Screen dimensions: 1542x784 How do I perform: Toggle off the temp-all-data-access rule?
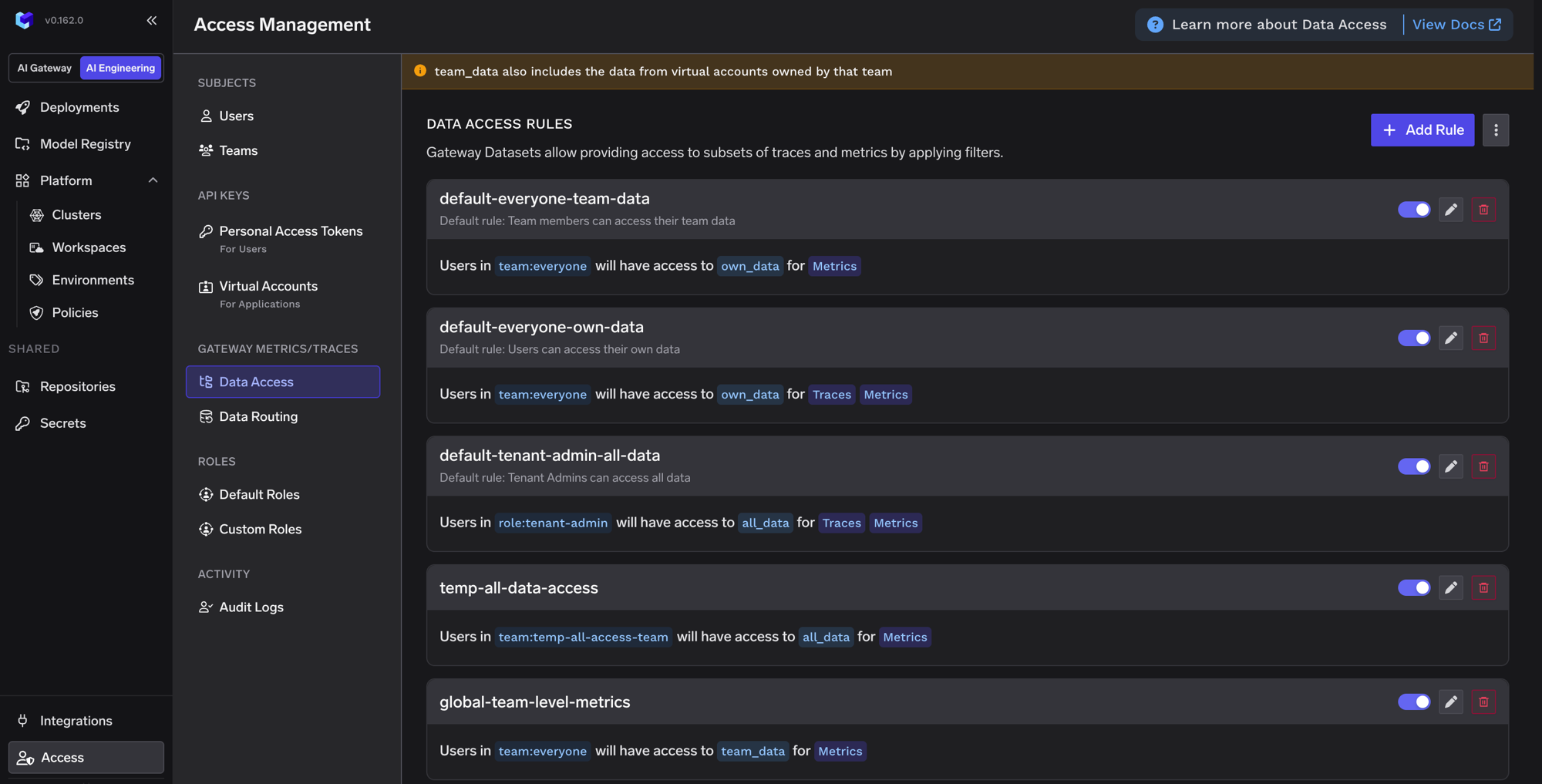1414,587
